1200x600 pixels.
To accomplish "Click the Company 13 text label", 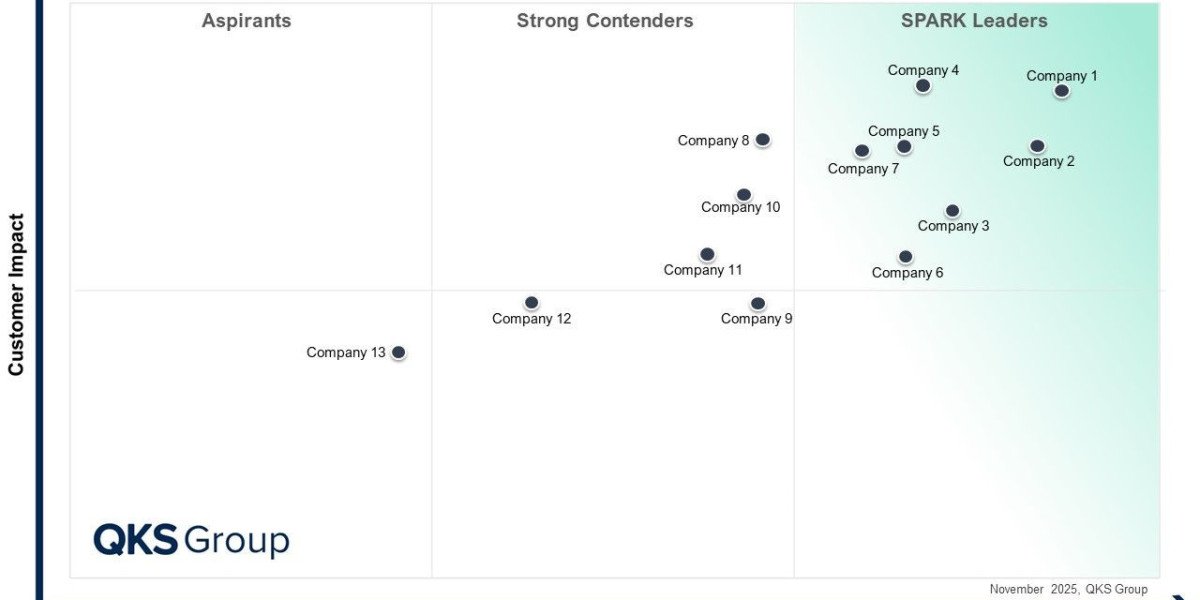I will [346, 352].
